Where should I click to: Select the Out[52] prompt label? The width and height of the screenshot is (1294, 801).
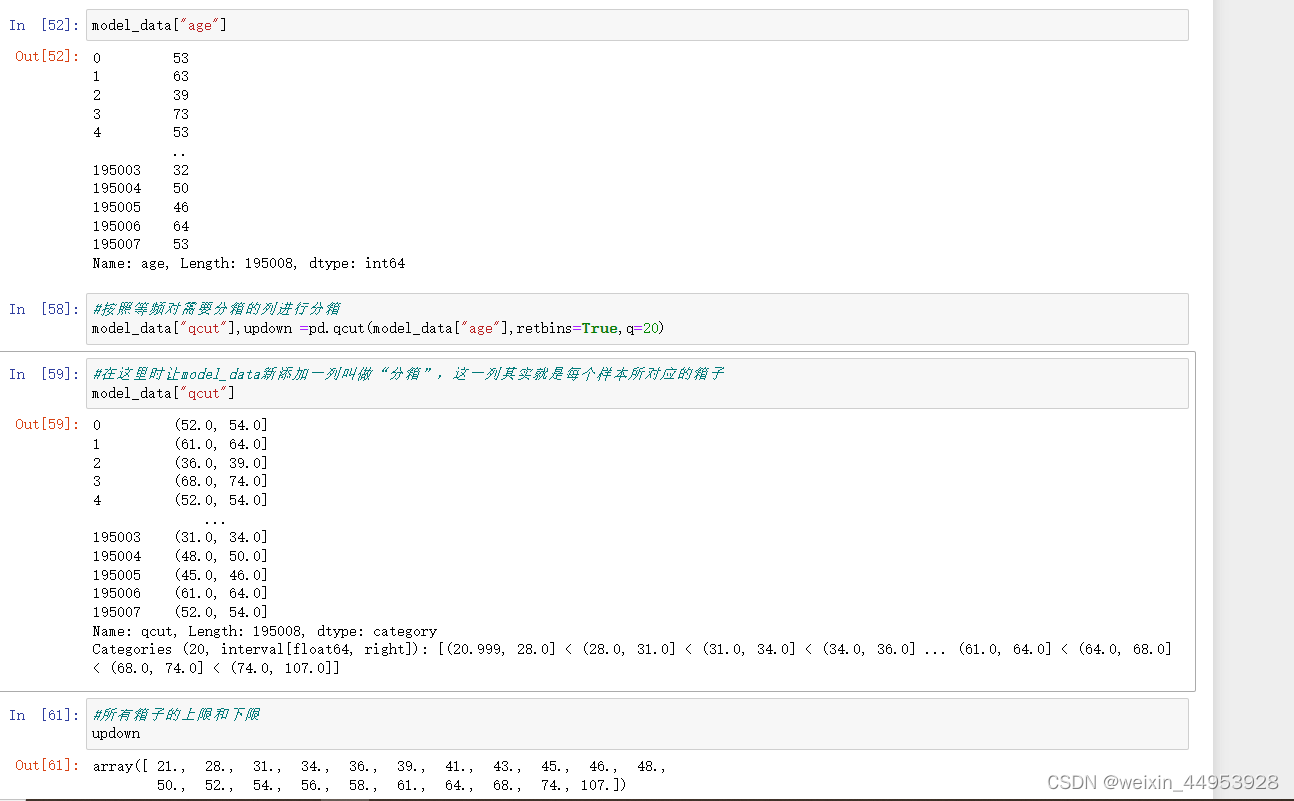(x=46, y=56)
